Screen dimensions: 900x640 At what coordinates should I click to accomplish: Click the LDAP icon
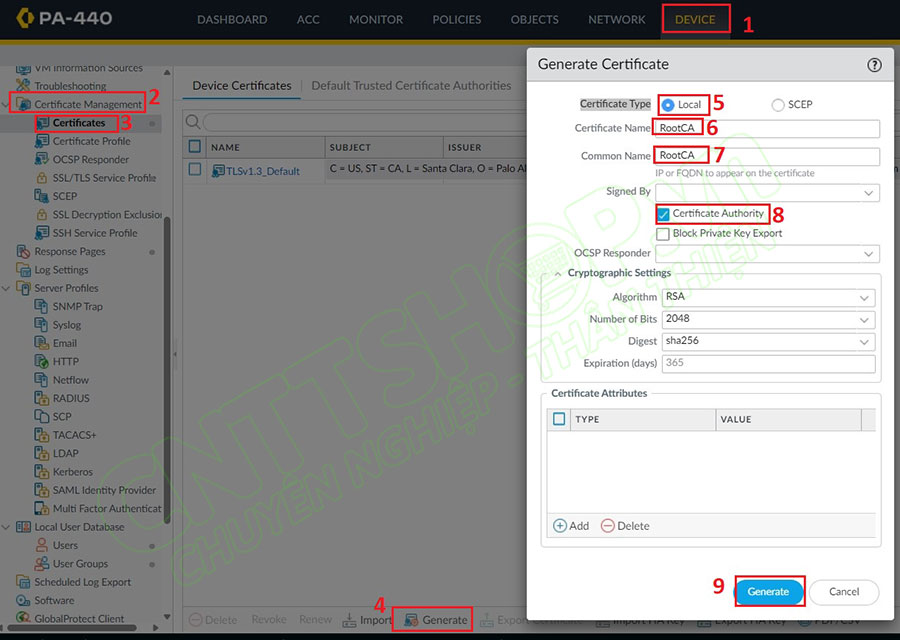[42, 453]
